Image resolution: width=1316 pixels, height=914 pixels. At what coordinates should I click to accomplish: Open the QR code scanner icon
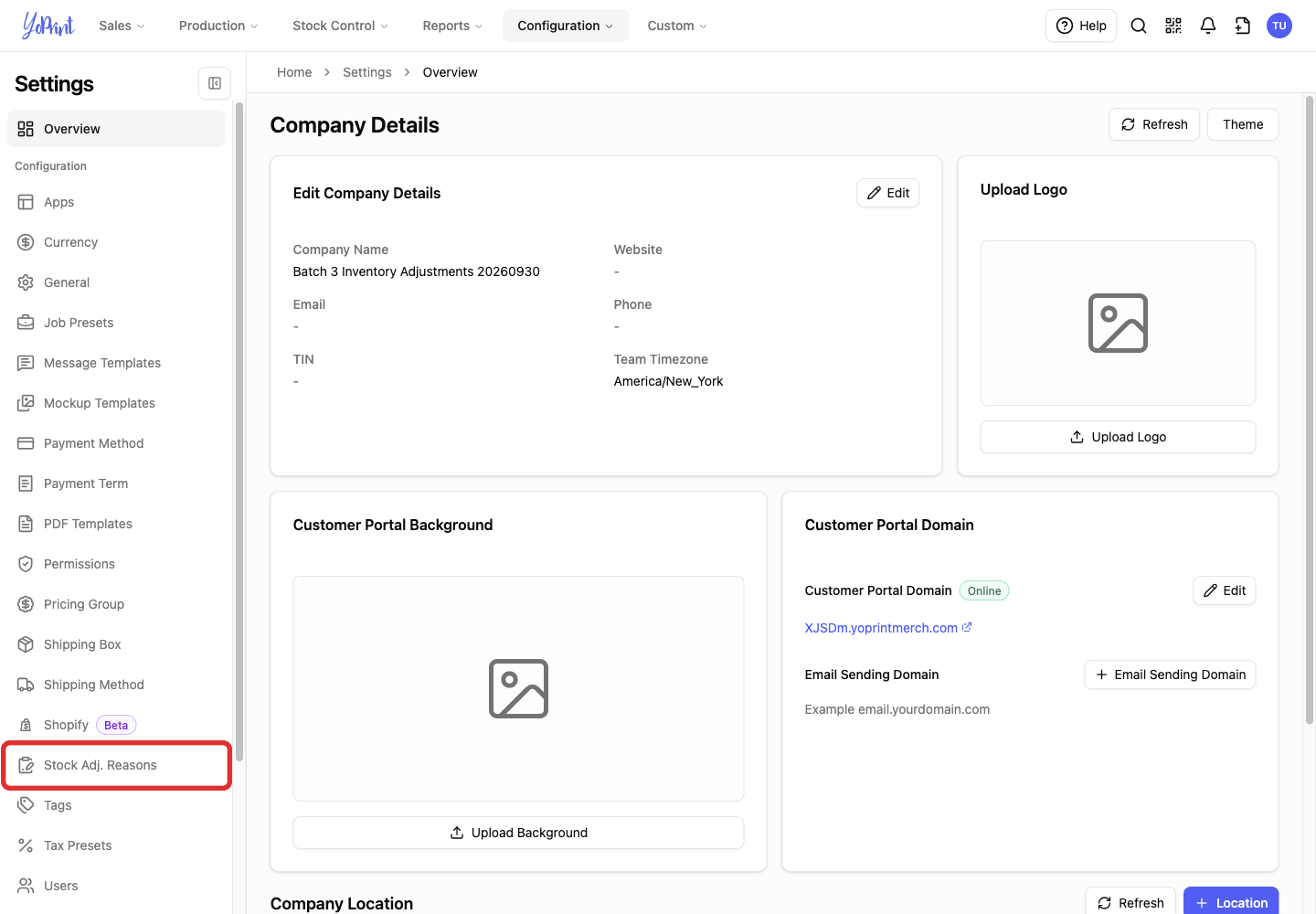coord(1173,26)
